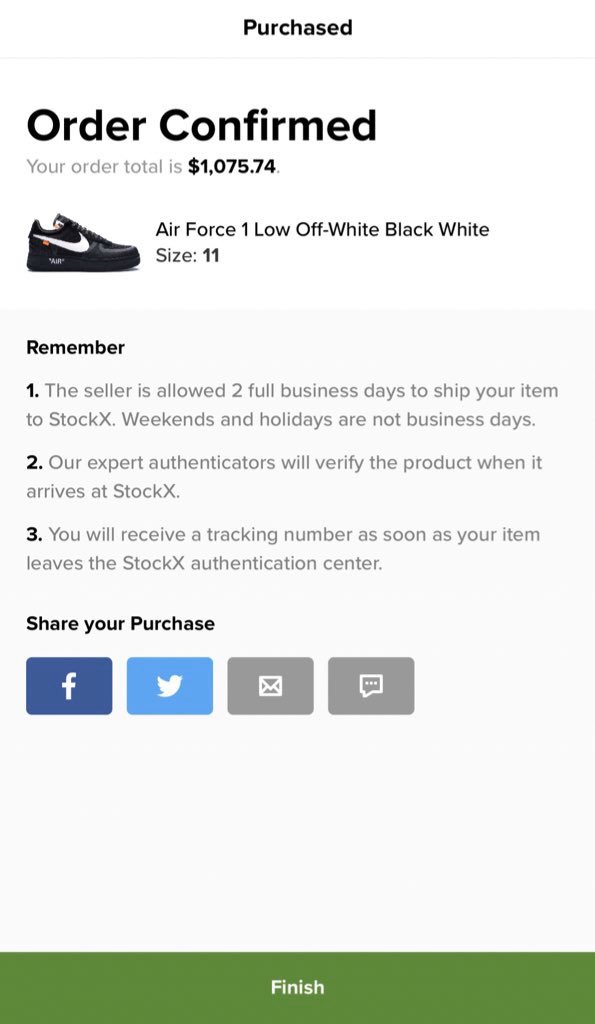Share purchase on Facebook
The width and height of the screenshot is (595, 1024).
(69, 686)
